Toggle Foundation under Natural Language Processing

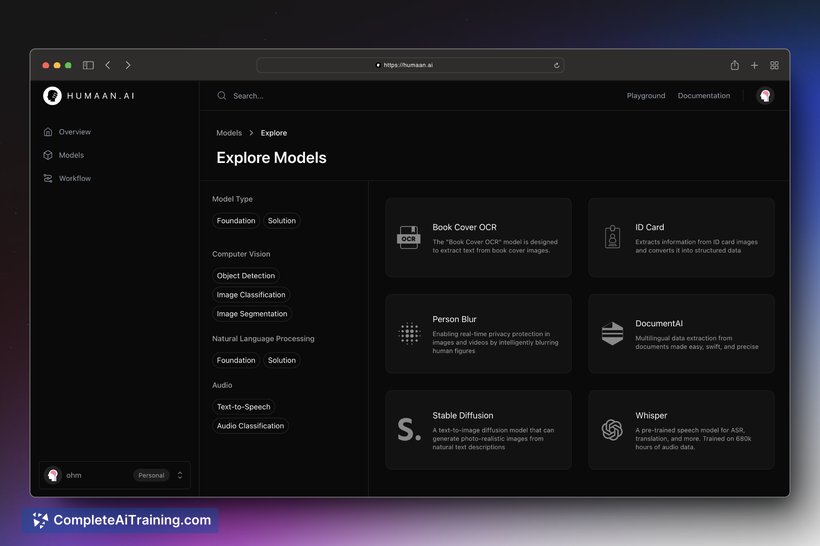[236, 360]
